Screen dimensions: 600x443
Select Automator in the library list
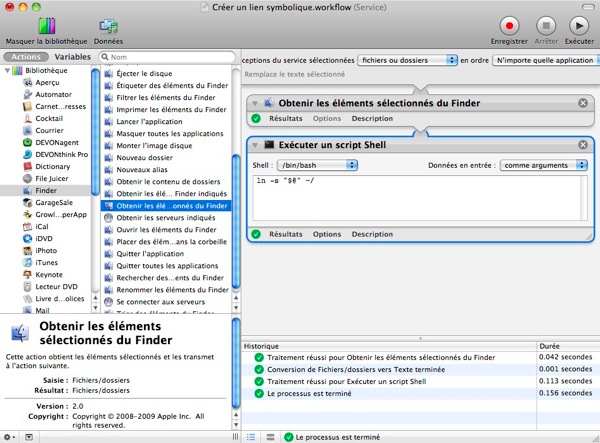coord(53,94)
